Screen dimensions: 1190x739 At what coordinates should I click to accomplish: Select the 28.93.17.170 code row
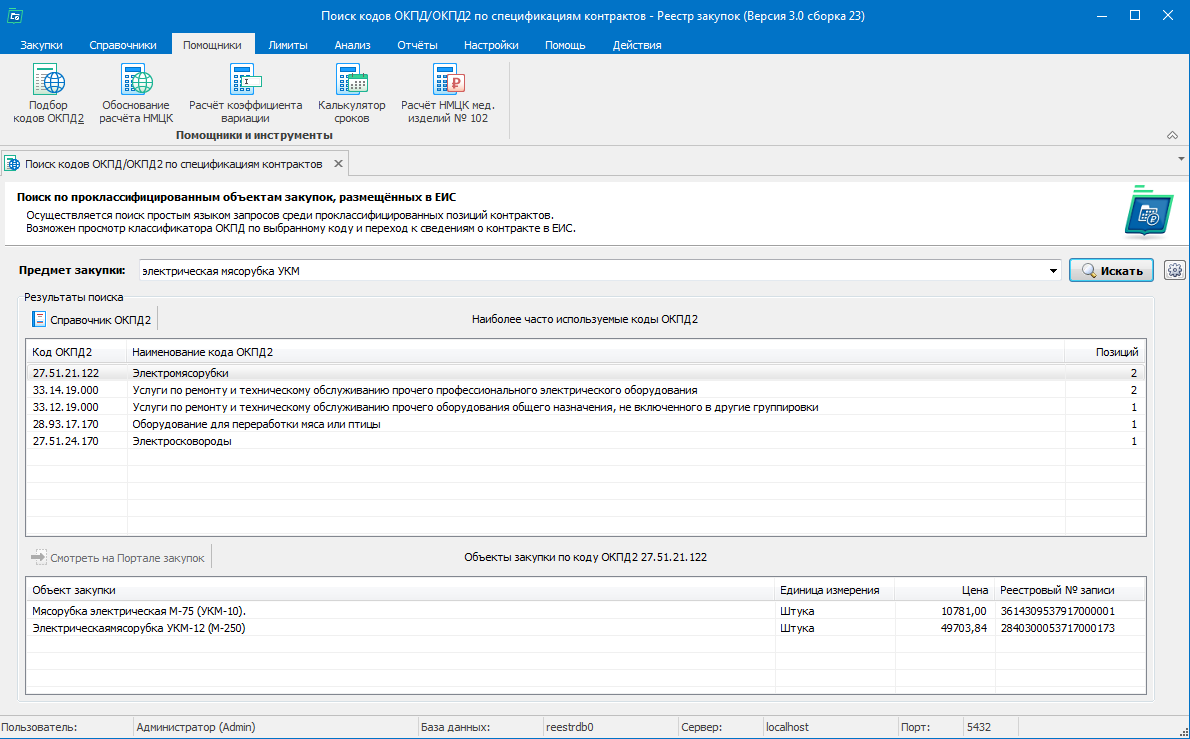pos(586,424)
